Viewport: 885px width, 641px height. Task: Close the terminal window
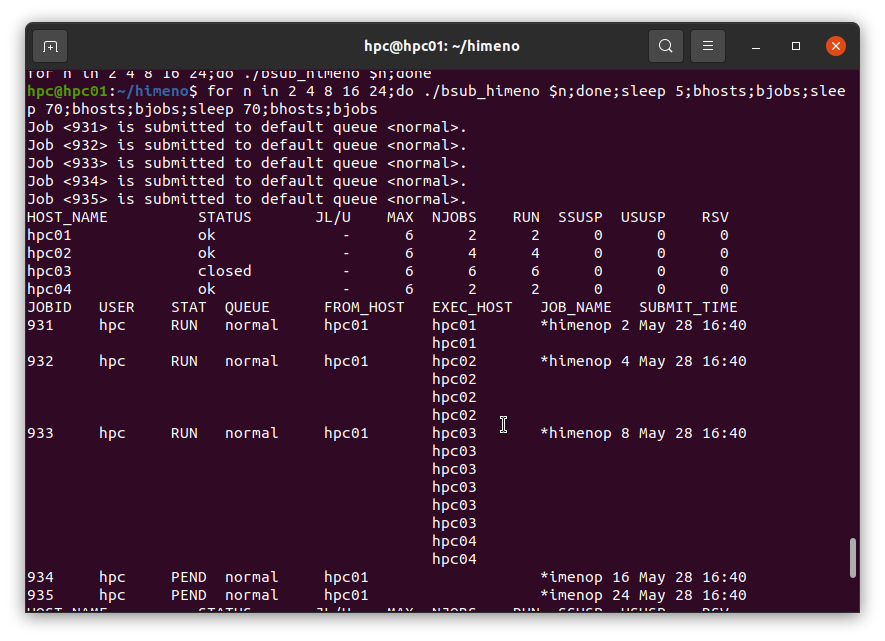click(x=835, y=46)
